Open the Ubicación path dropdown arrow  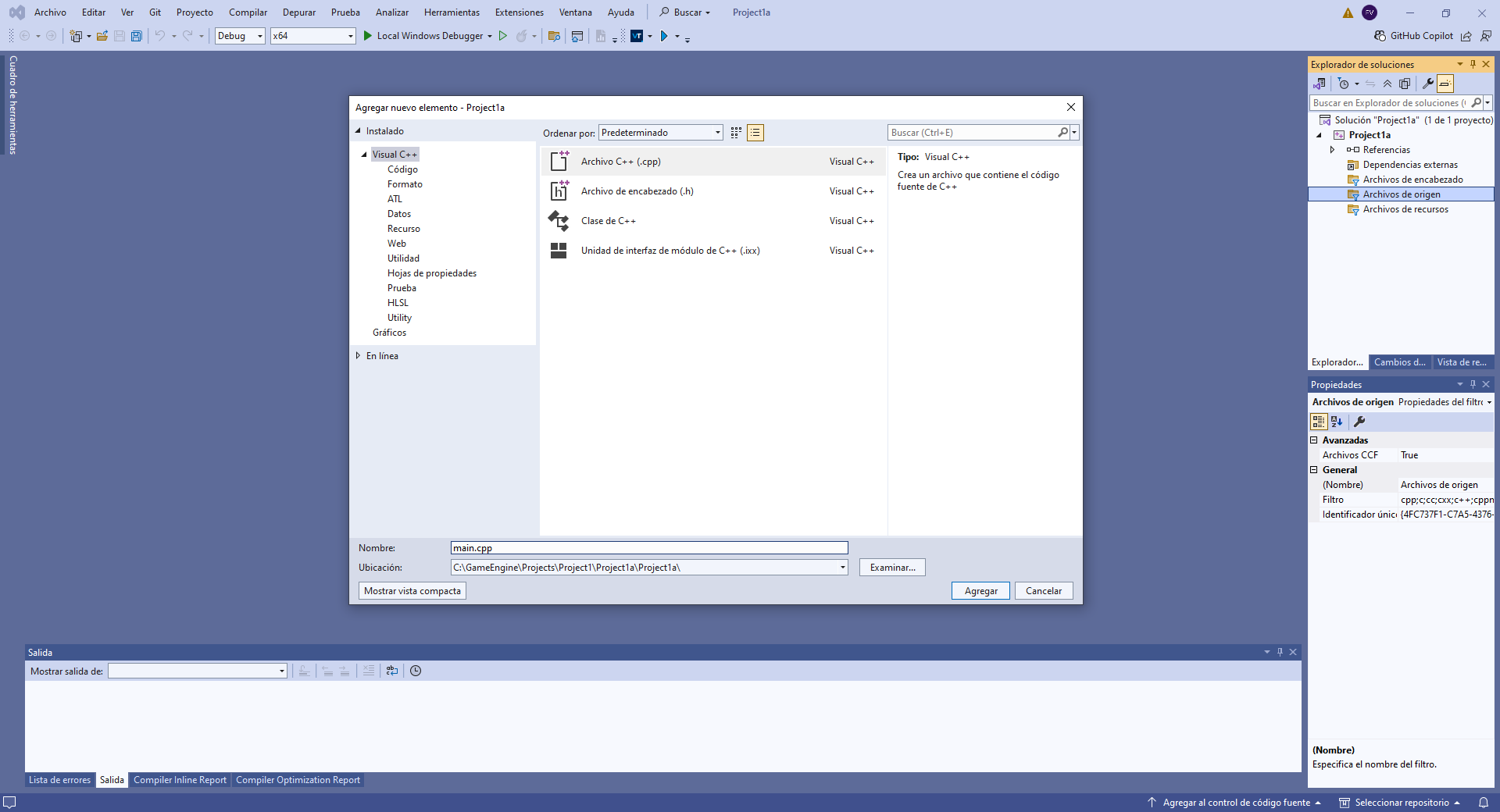[x=843, y=568]
